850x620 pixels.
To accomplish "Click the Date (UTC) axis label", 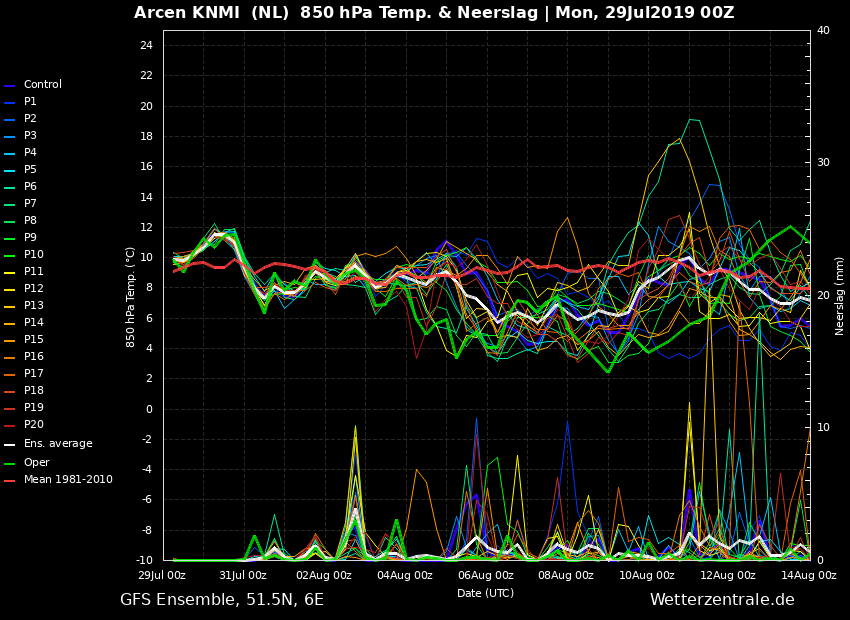I will point(485,593).
